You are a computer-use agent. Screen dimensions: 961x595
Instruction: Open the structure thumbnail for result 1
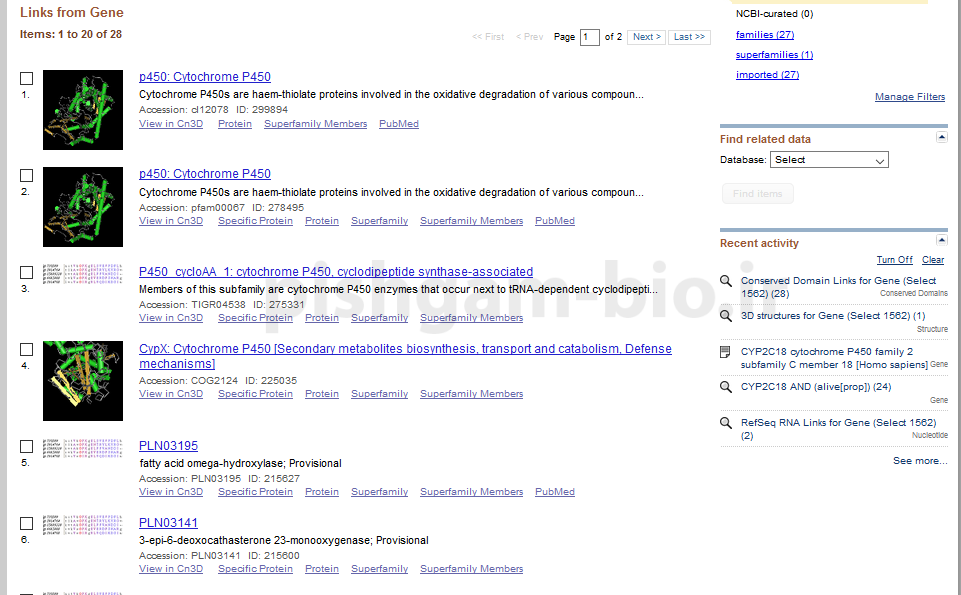83,110
